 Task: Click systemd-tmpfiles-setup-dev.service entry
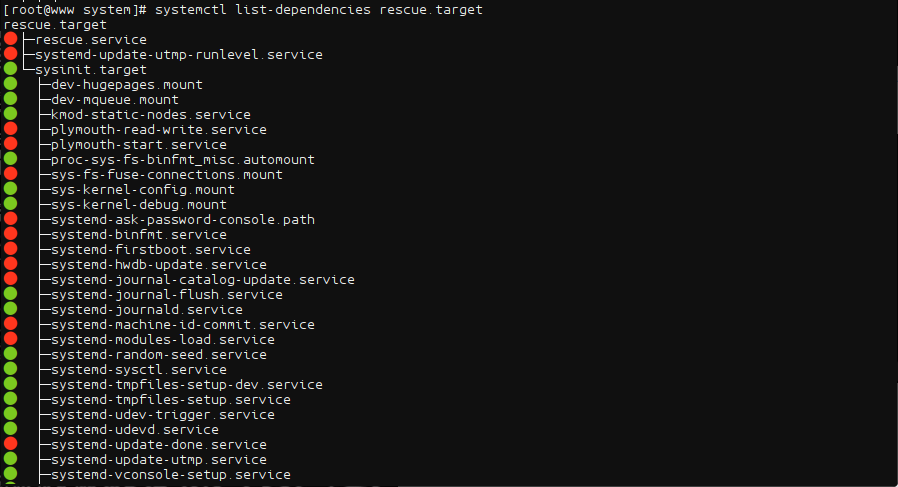point(187,384)
